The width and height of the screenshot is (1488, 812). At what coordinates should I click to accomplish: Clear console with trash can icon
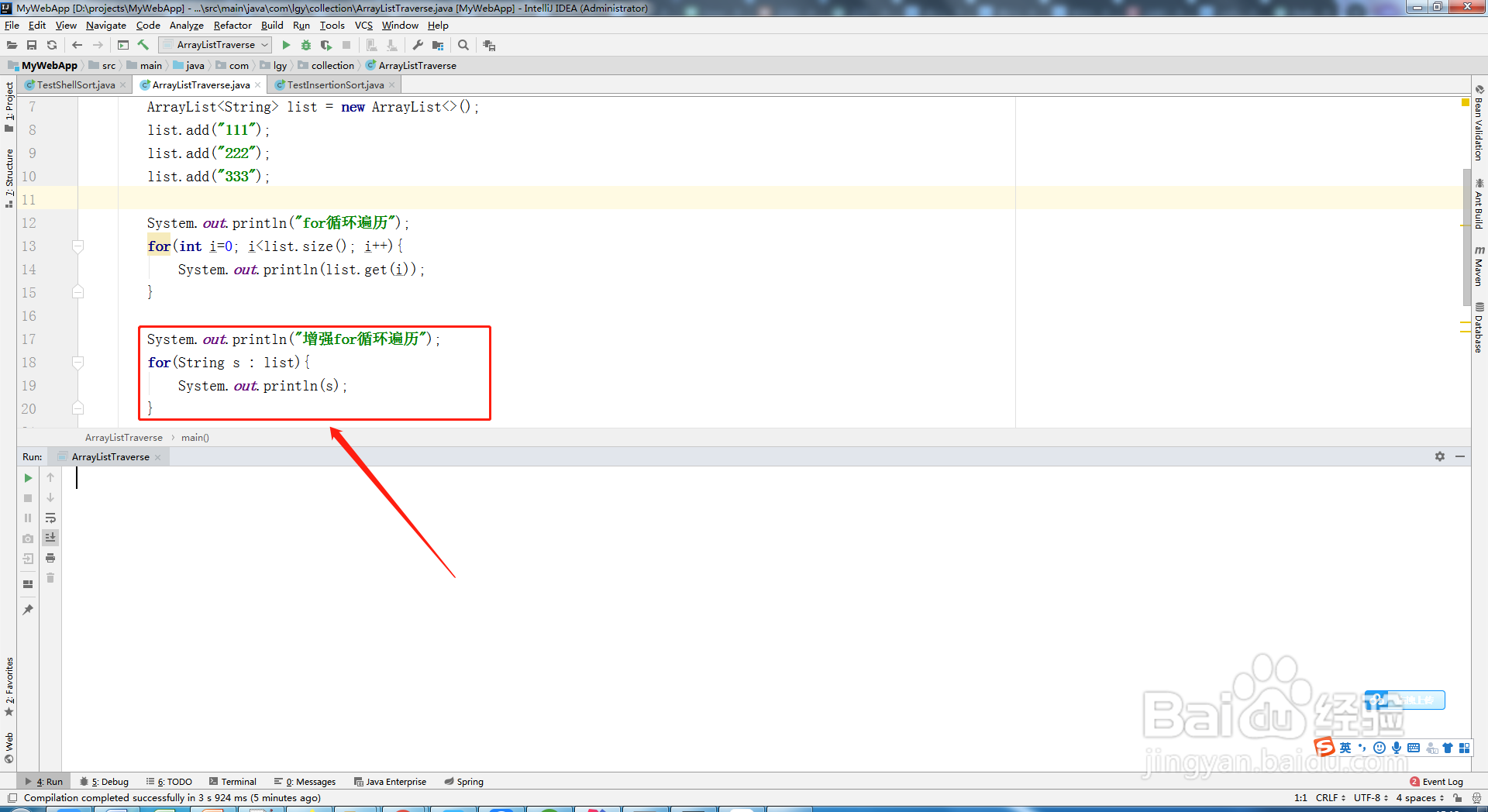(x=50, y=578)
